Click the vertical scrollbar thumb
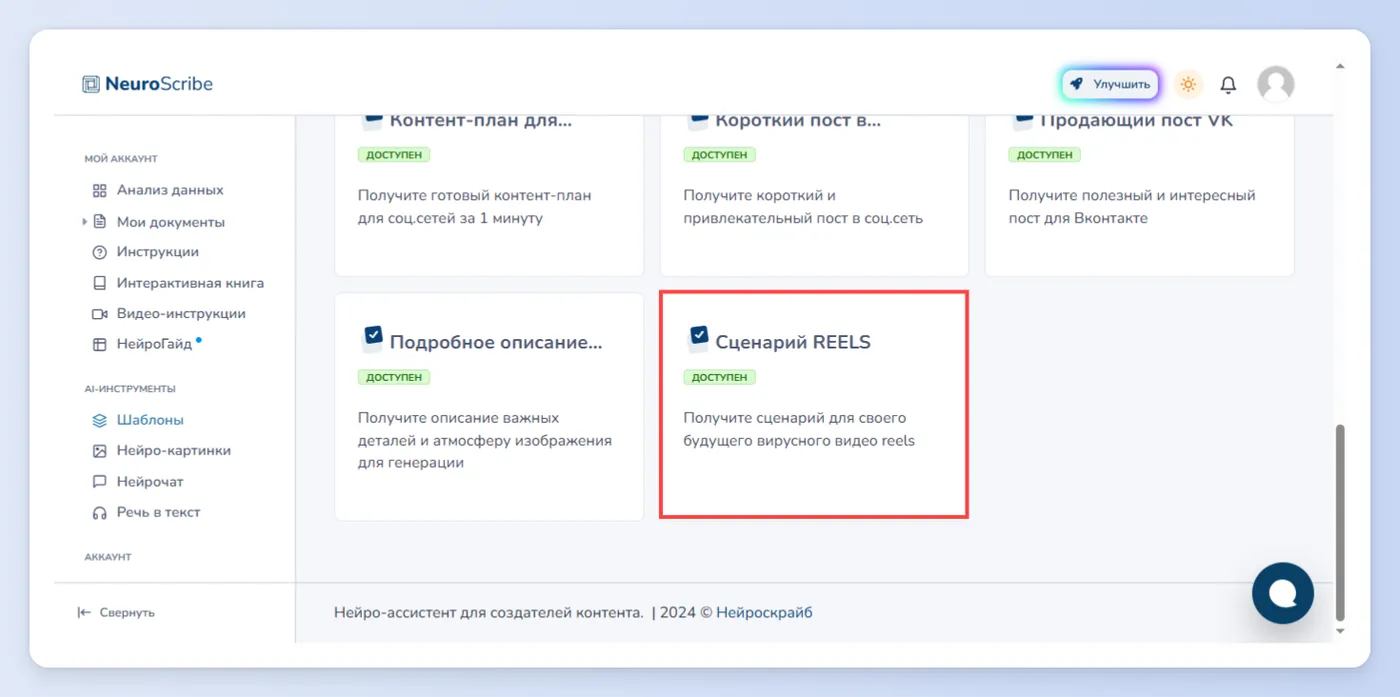 [x=1340, y=522]
